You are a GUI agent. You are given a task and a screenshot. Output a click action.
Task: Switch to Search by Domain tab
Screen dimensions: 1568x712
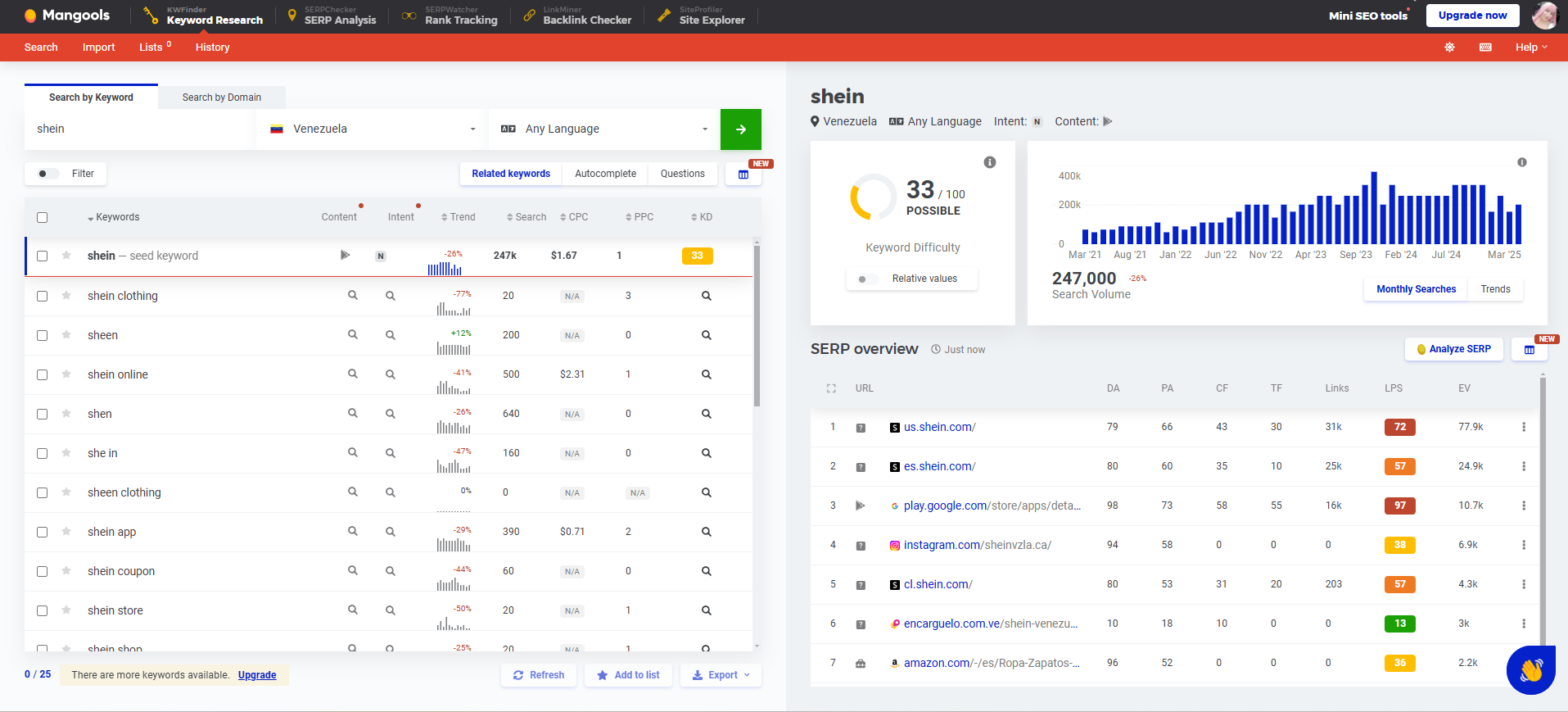pos(222,98)
